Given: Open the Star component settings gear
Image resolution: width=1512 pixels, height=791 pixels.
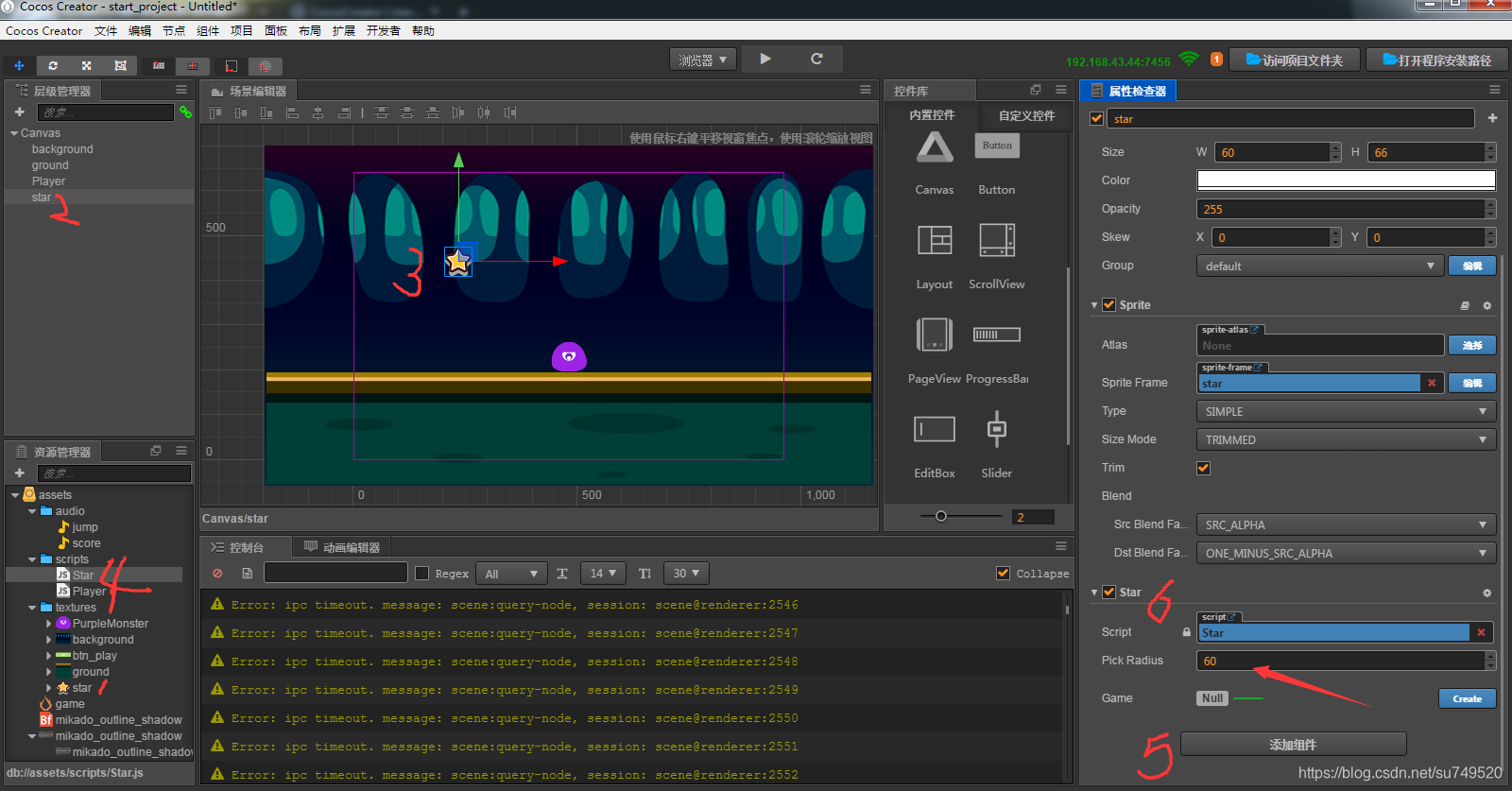Looking at the screenshot, I should tap(1486, 593).
